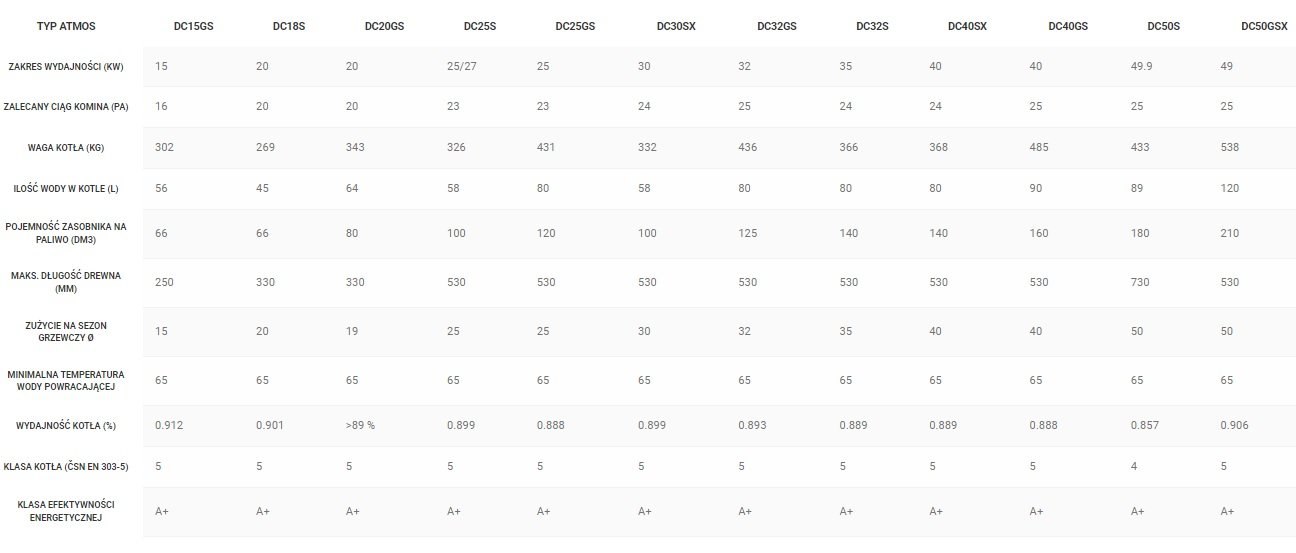Select the 25/27 power range cell

point(463,66)
